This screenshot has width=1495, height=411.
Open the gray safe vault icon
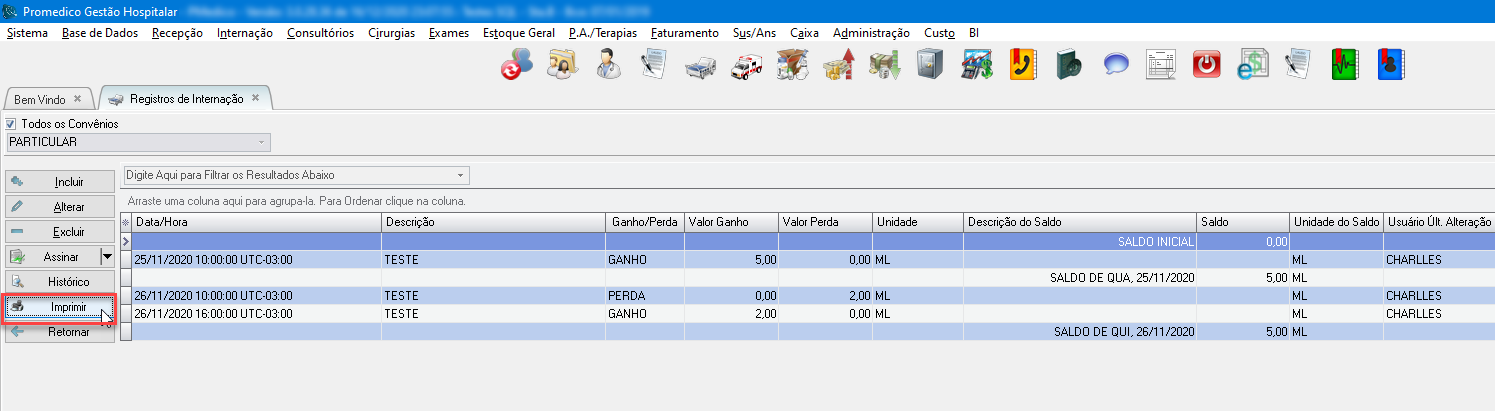click(x=929, y=65)
